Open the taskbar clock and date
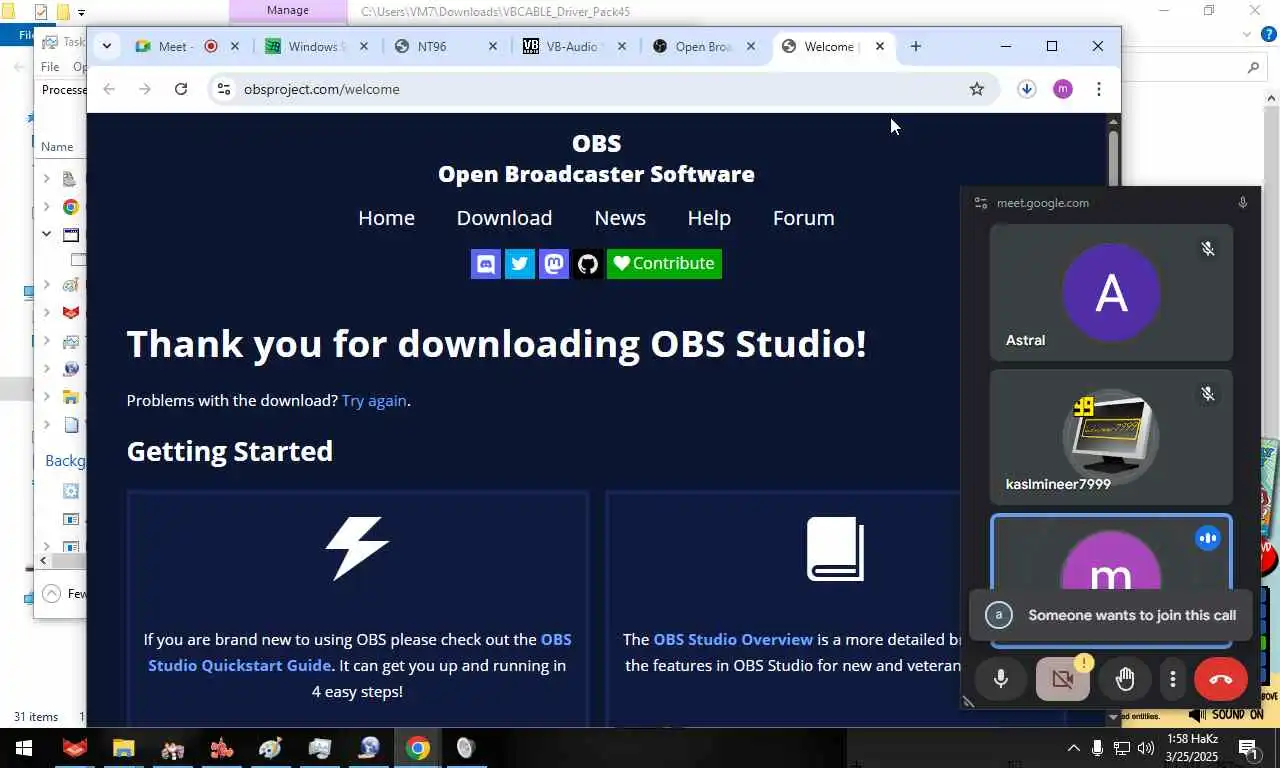 (x=1193, y=748)
